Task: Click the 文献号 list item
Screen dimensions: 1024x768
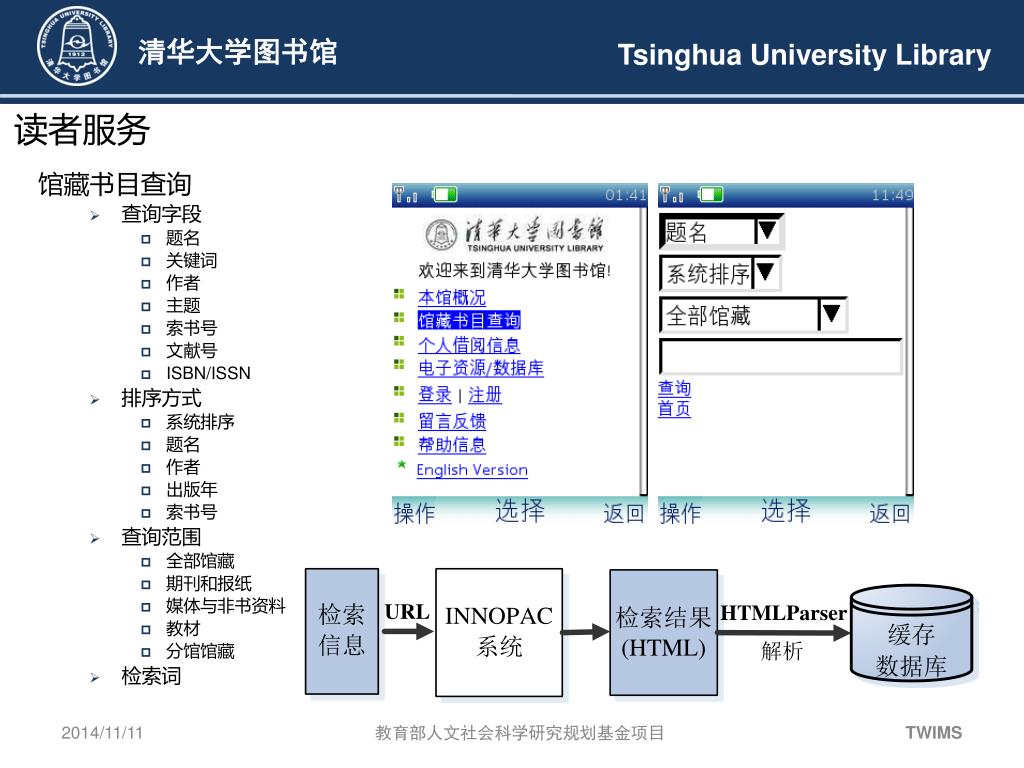Action: point(191,351)
